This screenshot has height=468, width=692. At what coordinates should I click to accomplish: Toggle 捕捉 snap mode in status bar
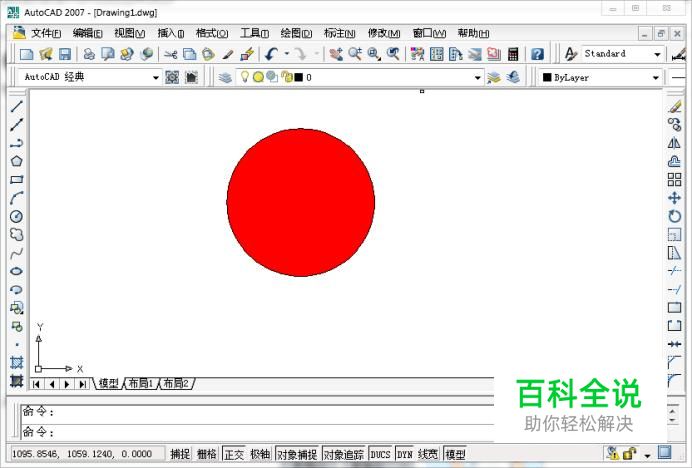tap(180, 454)
